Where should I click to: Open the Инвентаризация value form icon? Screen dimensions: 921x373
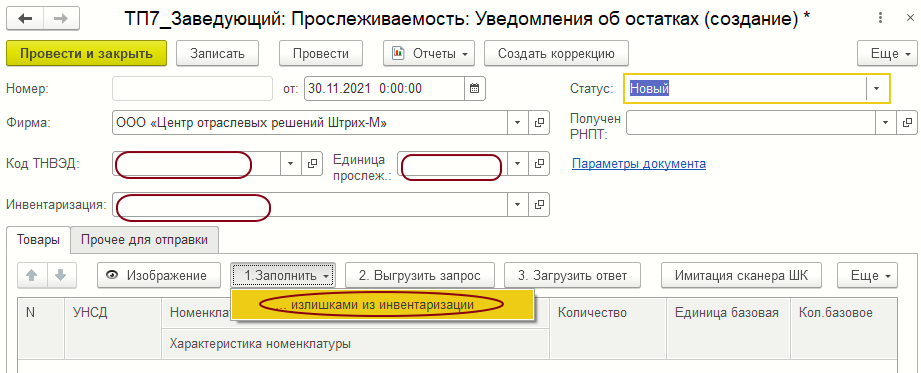pyautogui.click(x=539, y=205)
